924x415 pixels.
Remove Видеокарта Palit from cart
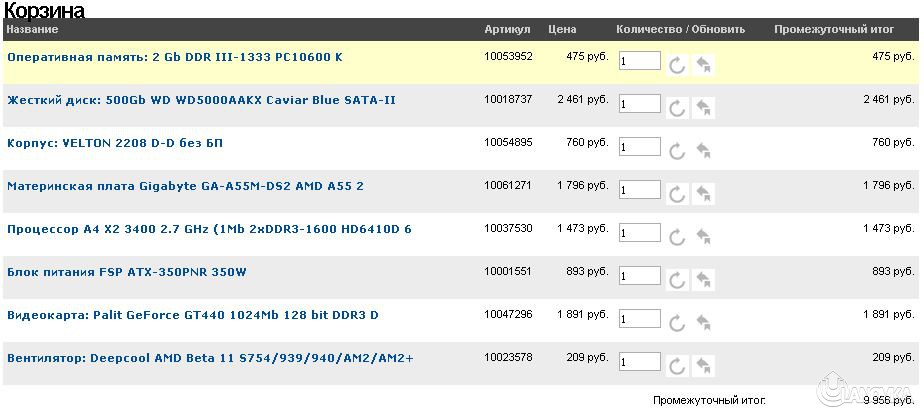point(703,323)
